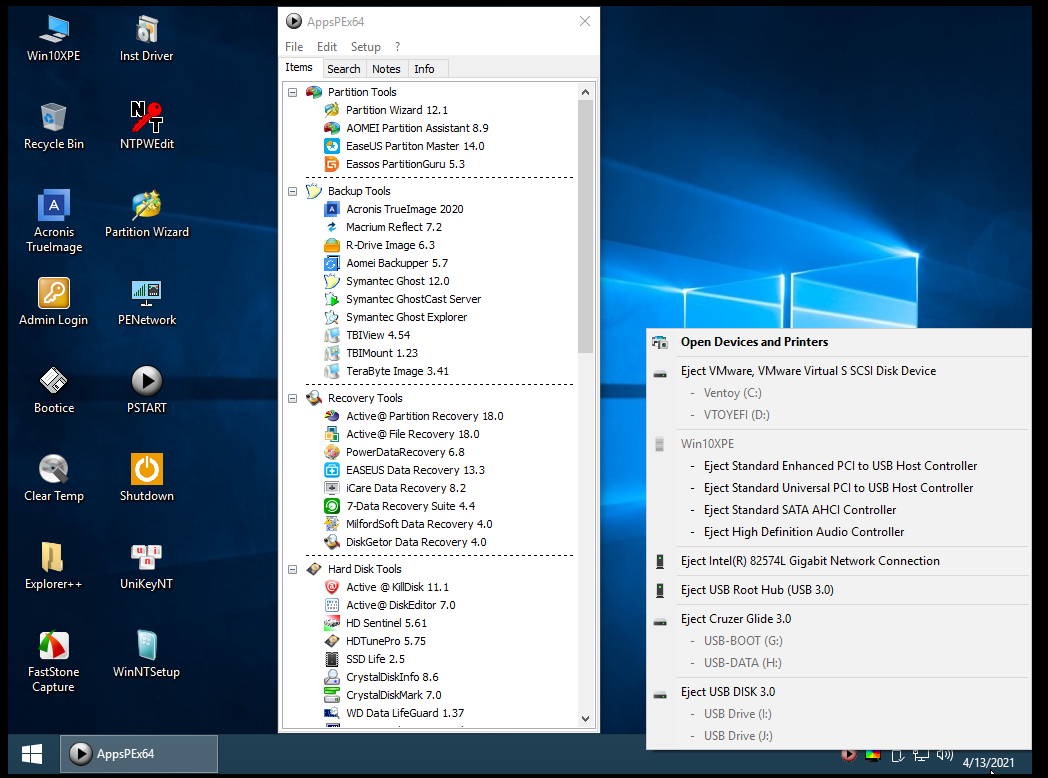
Task: Collapse the Hard Disk Tools group
Action: tap(293, 569)
